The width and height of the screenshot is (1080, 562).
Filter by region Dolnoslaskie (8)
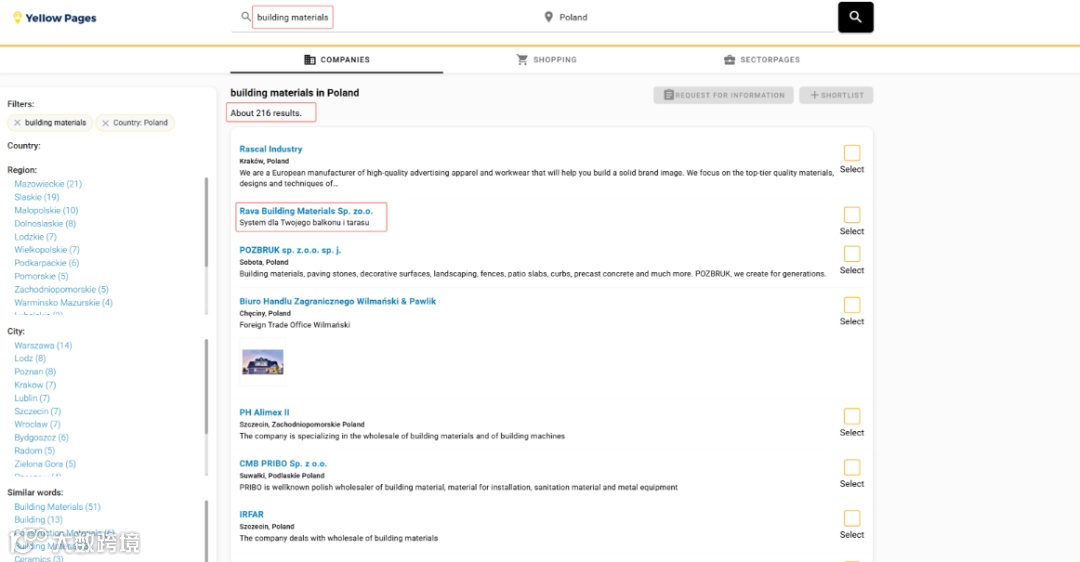45,223
